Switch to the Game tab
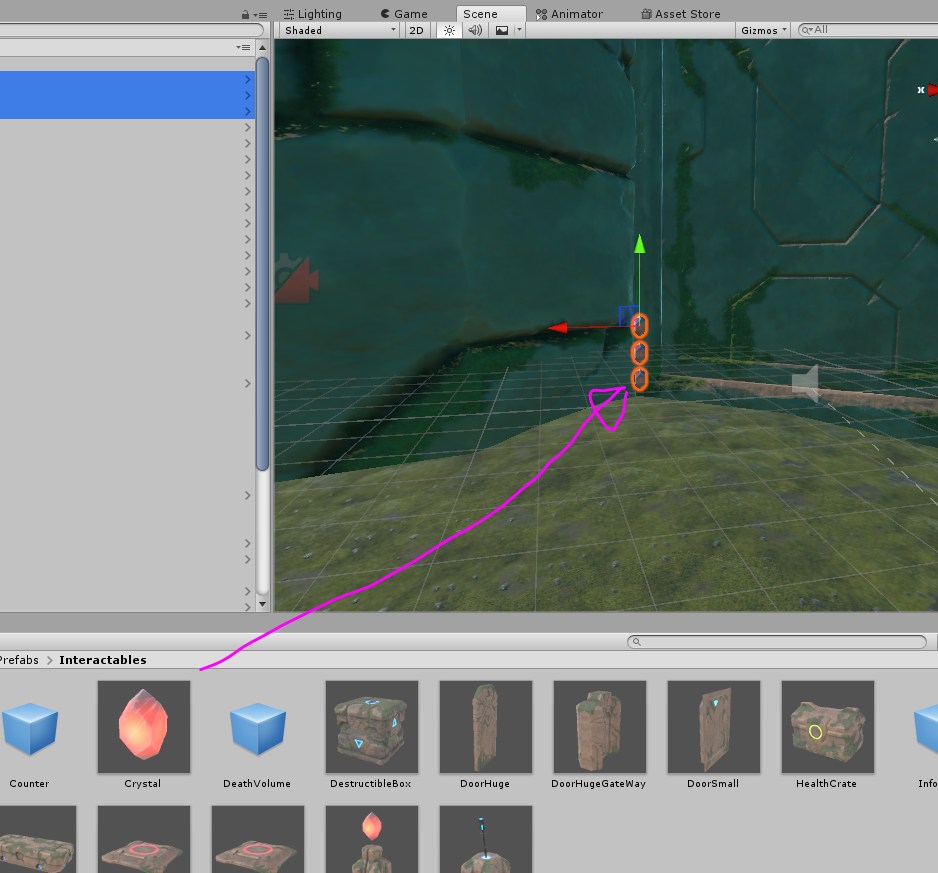This screenshot has height=873, width=938. point(404,14)
